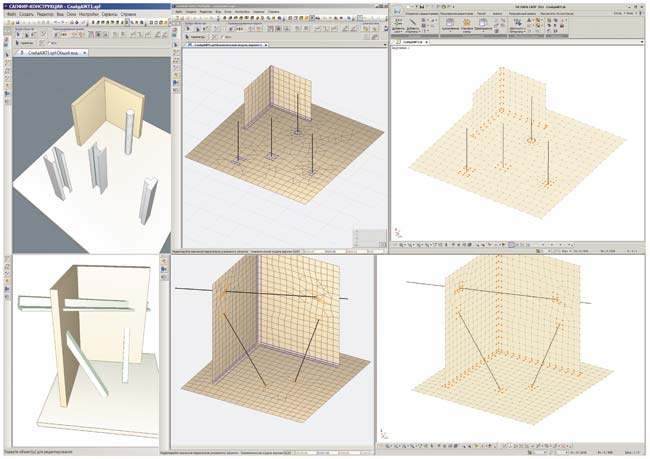650x459 pixels.
Task: Click the circular opening node in top-right mesh view
Action: coord(531,141)
